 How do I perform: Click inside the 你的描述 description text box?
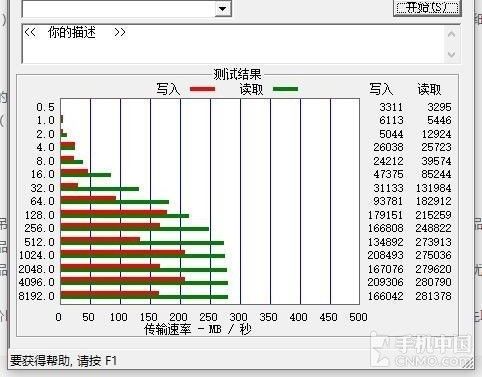[x=233, y=43]
